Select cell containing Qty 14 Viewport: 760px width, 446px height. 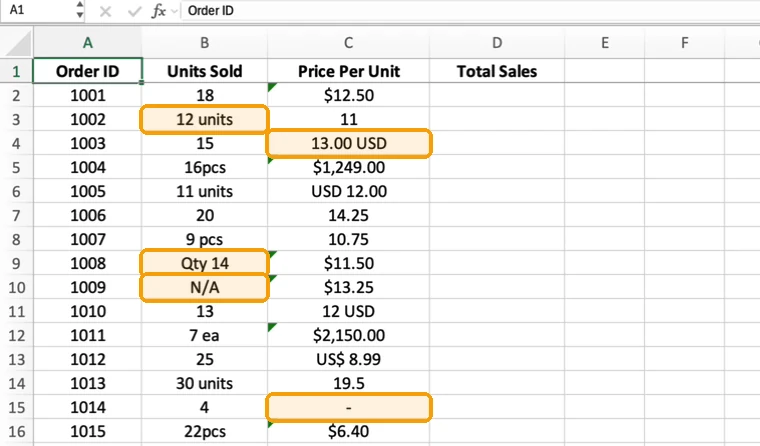click(x=205, y=263)
